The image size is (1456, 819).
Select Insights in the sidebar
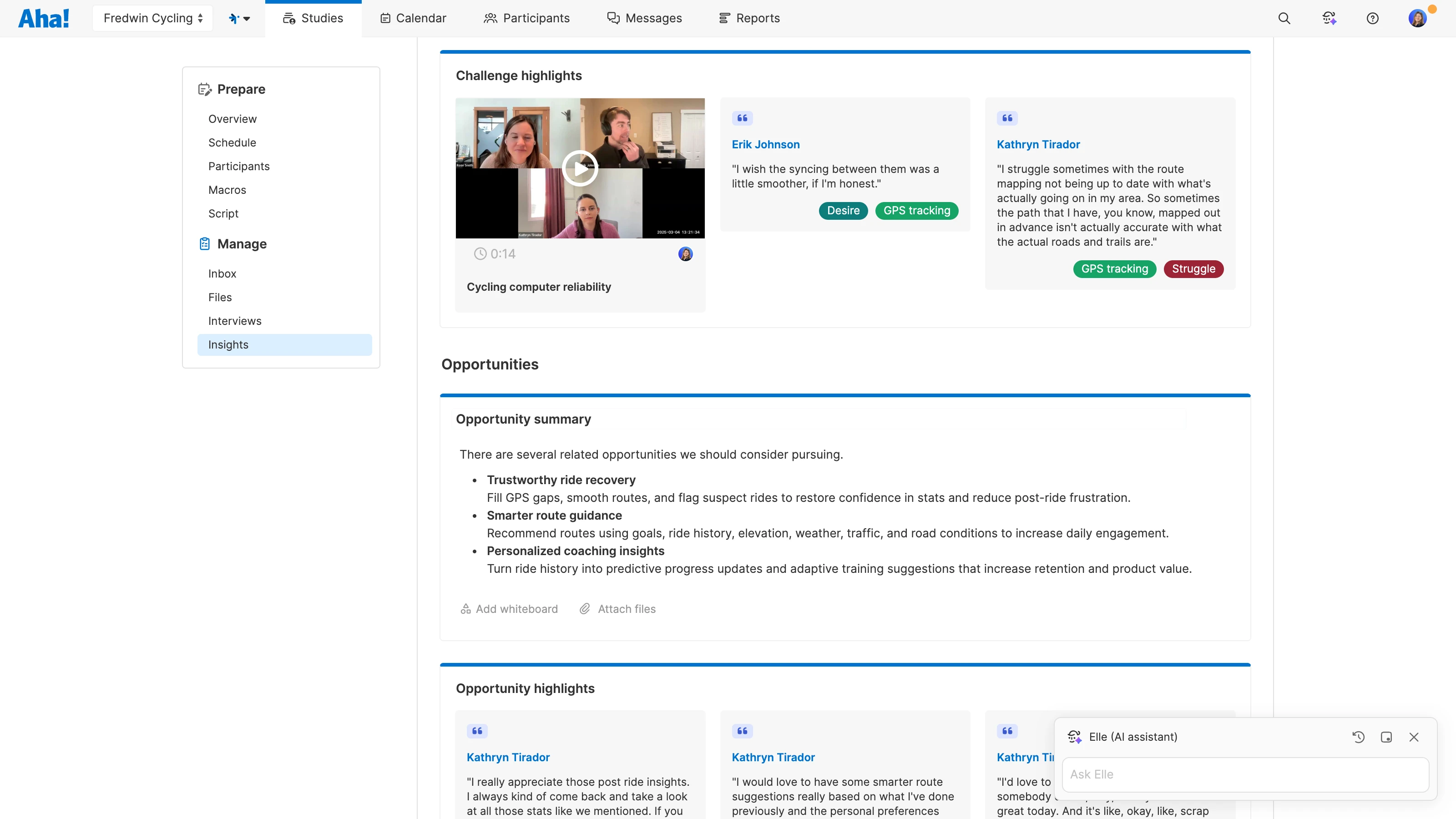tap(284, 345)
